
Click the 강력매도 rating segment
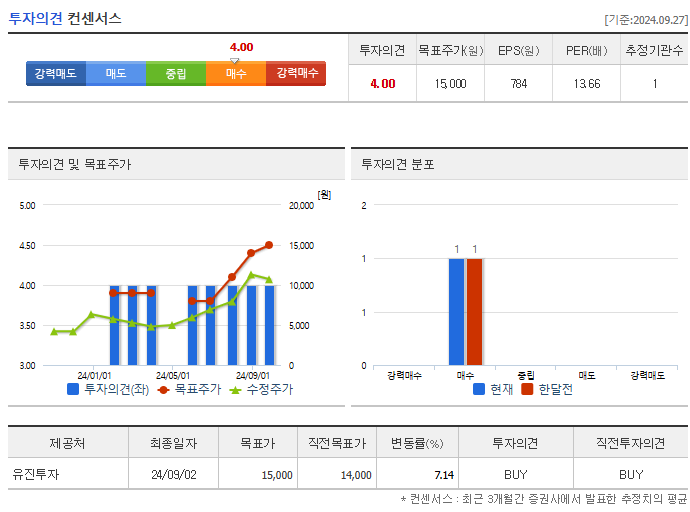click(x=56, y=73)
